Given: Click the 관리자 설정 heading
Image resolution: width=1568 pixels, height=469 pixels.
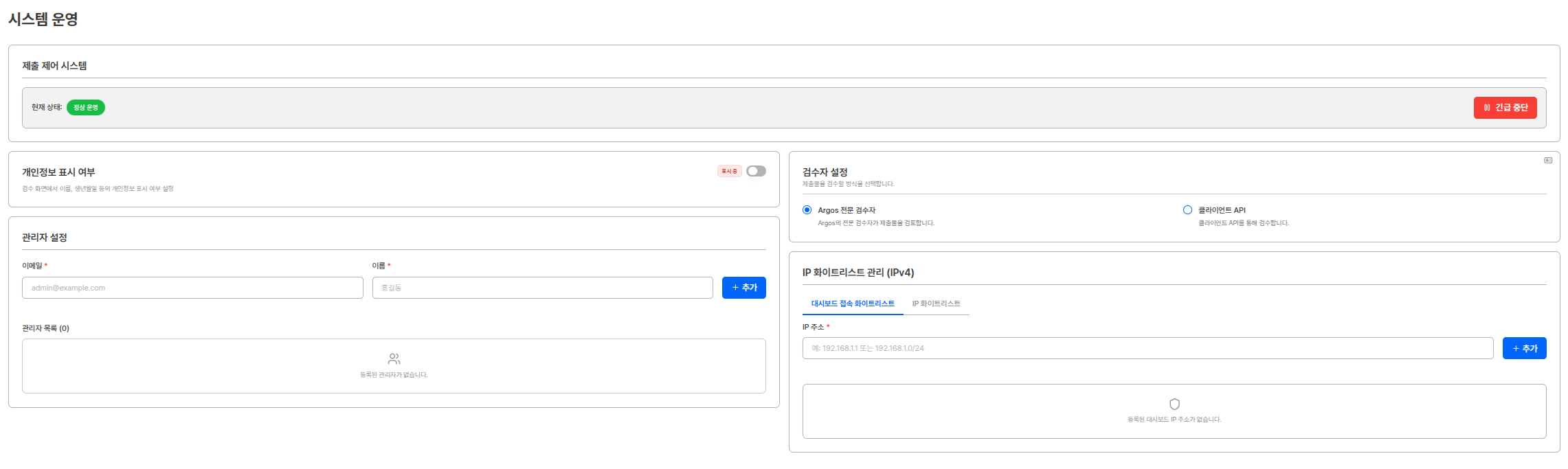Looking at the screenshot, I should (45, 238).
